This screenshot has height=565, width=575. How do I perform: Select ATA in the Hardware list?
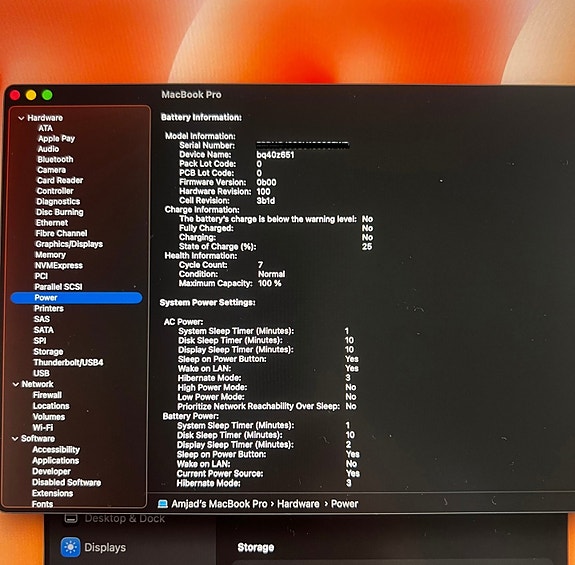45,128
